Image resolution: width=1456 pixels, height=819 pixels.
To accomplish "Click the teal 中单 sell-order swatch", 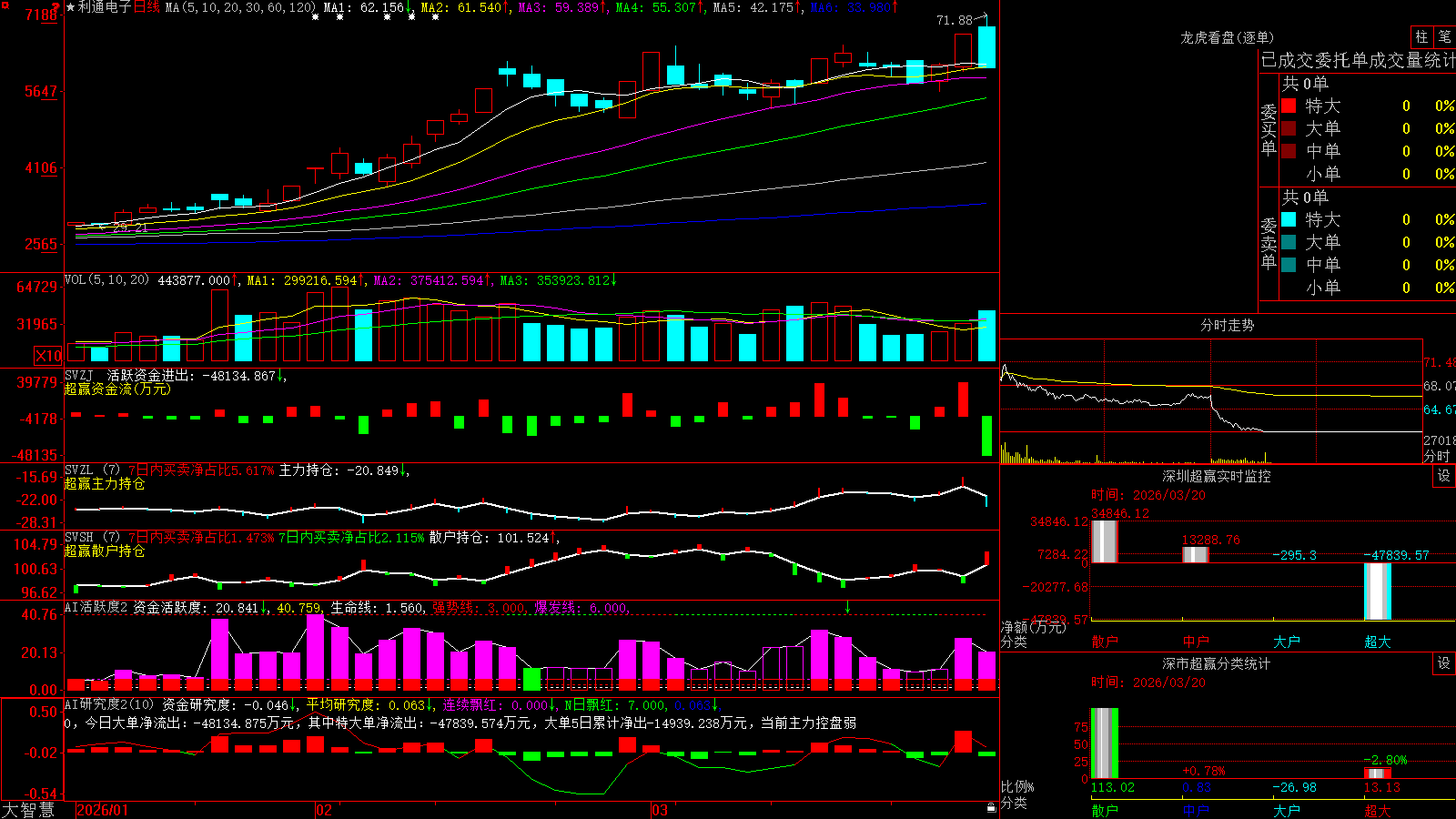I will [1289, 265].
